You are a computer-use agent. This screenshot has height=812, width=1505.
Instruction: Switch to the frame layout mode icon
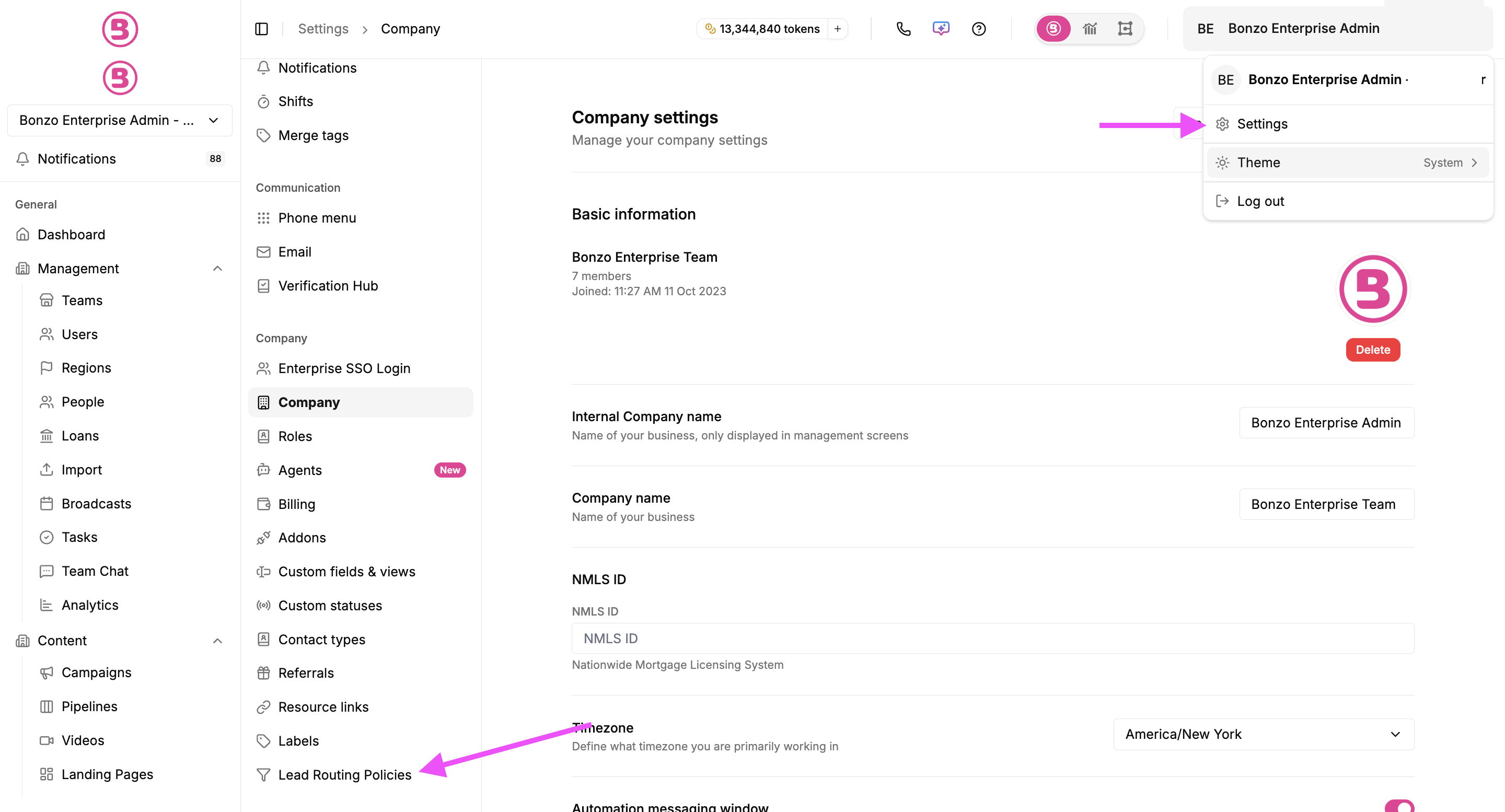[1125, 29]
